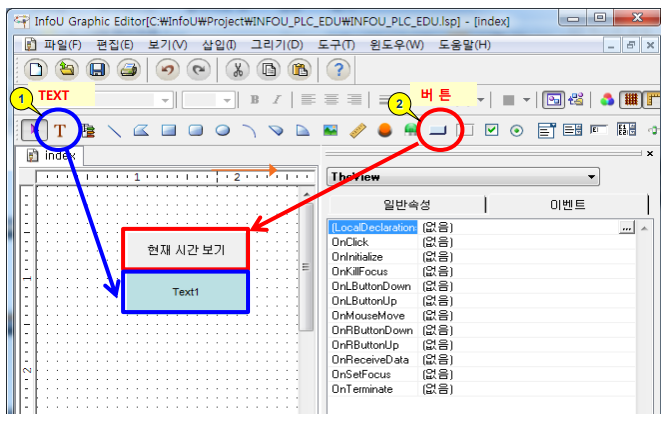
Task: Open the 편집(E) menu
Action: (x=115, y=45)
